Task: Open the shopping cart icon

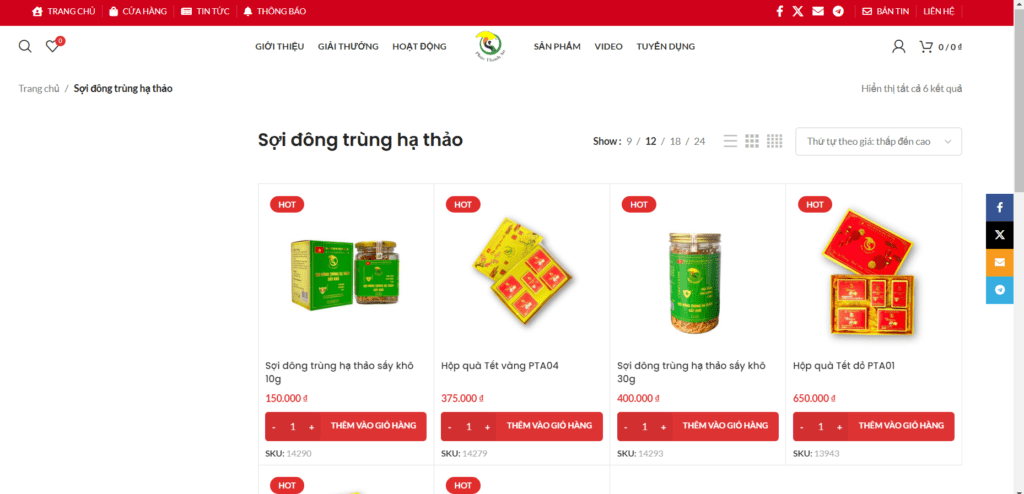Action: coord(925,46)
